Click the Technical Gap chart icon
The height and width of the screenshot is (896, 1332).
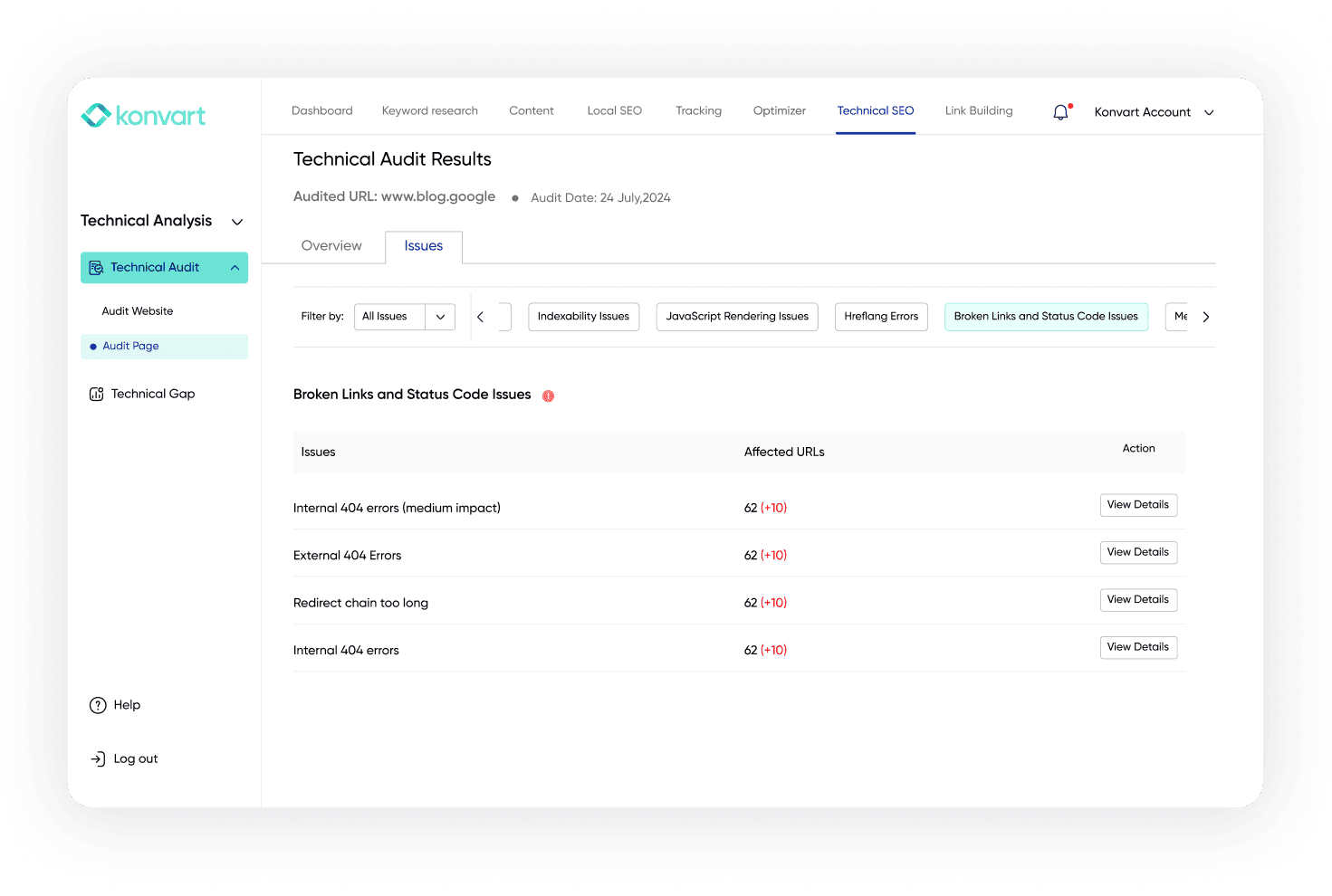click(x=96, y=394)
